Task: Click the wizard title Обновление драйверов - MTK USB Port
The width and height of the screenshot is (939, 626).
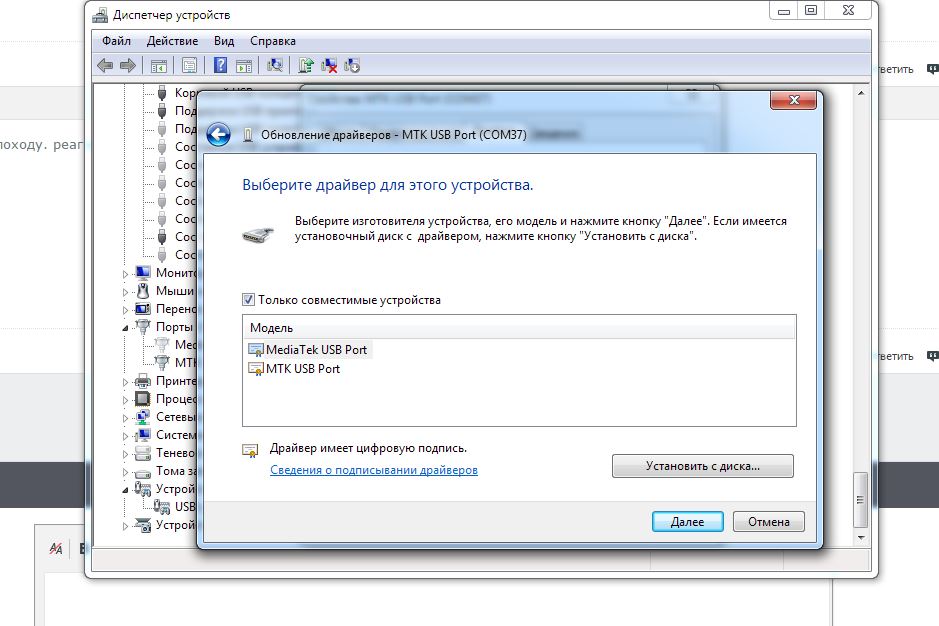Action: [393, 135]
